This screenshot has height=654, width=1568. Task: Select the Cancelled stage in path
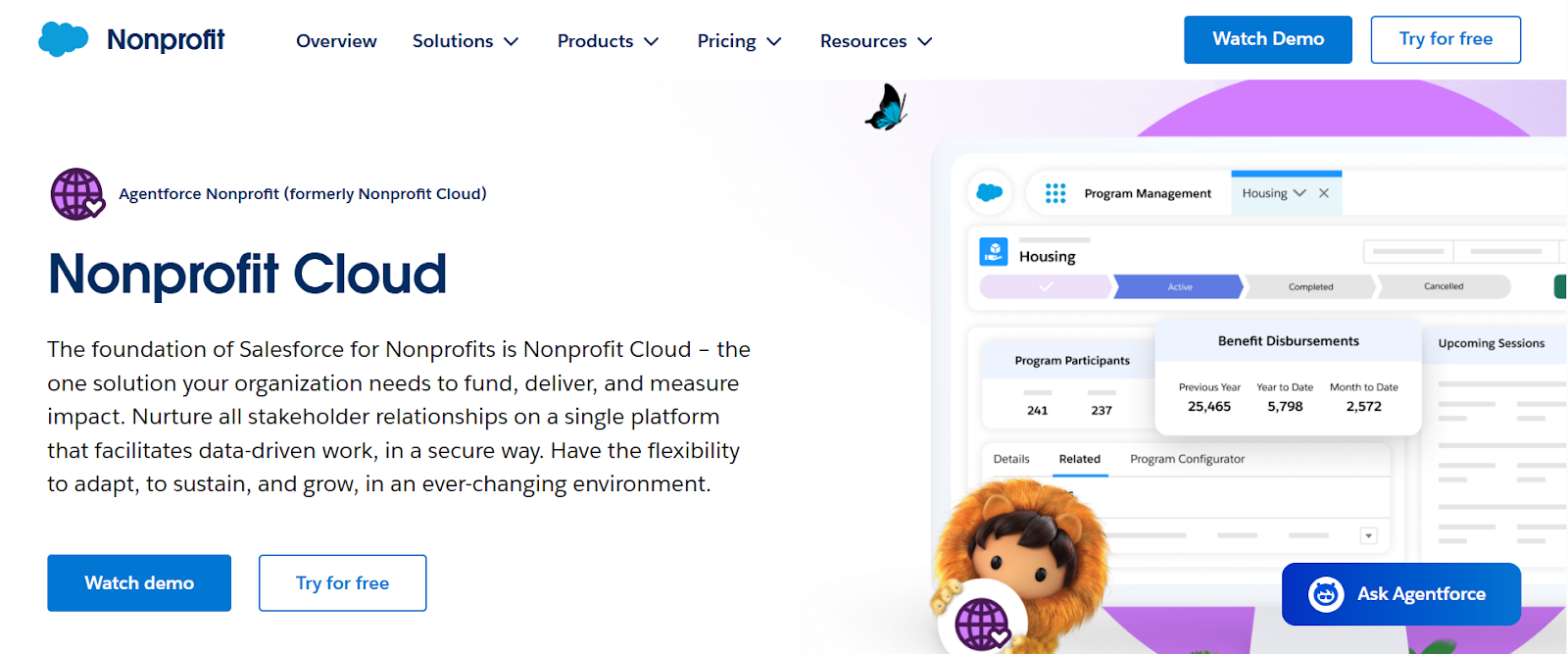[1444, 287]
